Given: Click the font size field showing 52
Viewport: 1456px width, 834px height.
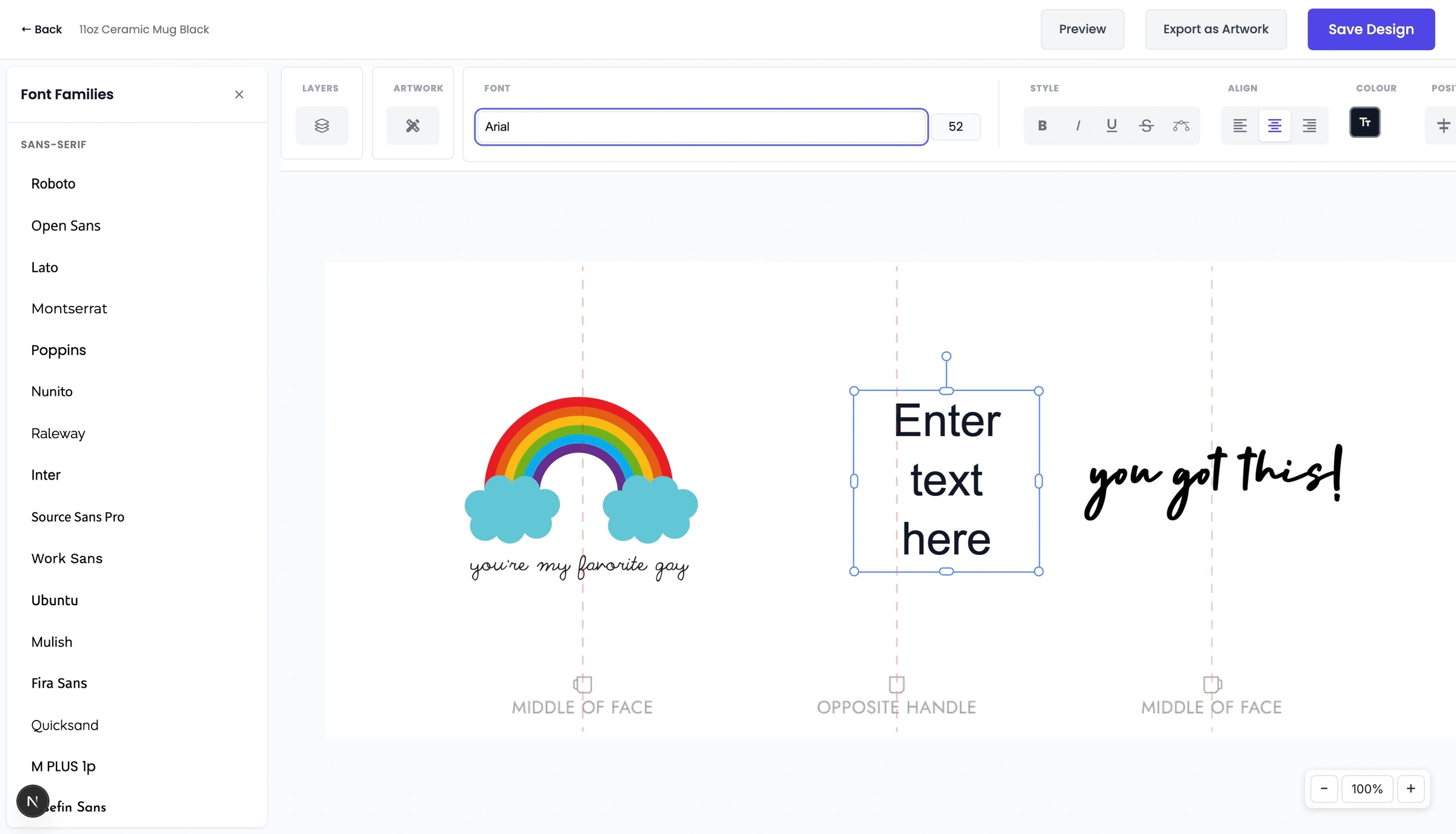Looking at the screenshot, I should 955,126.
